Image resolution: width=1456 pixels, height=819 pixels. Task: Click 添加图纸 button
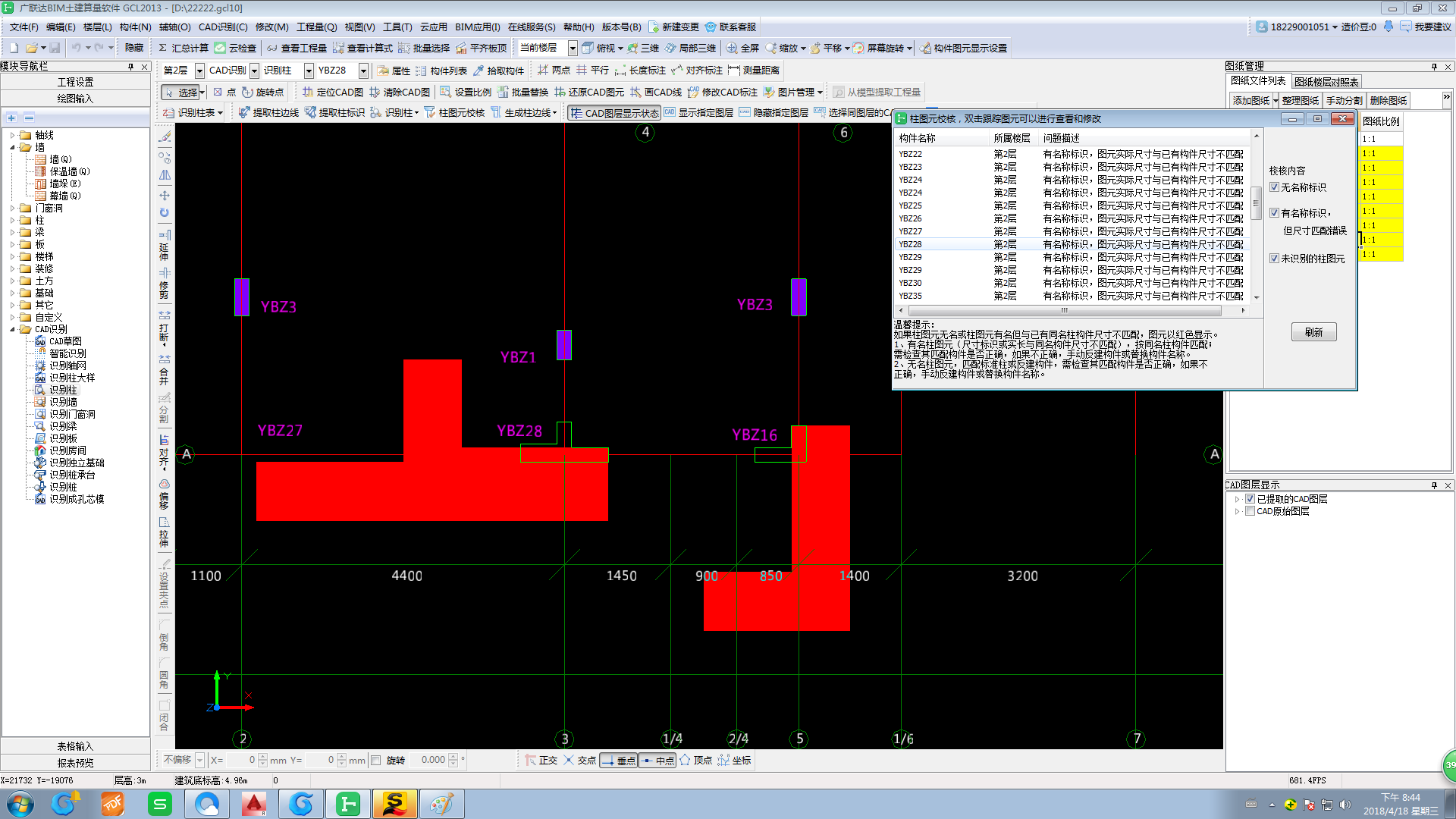click(1251, 100)
